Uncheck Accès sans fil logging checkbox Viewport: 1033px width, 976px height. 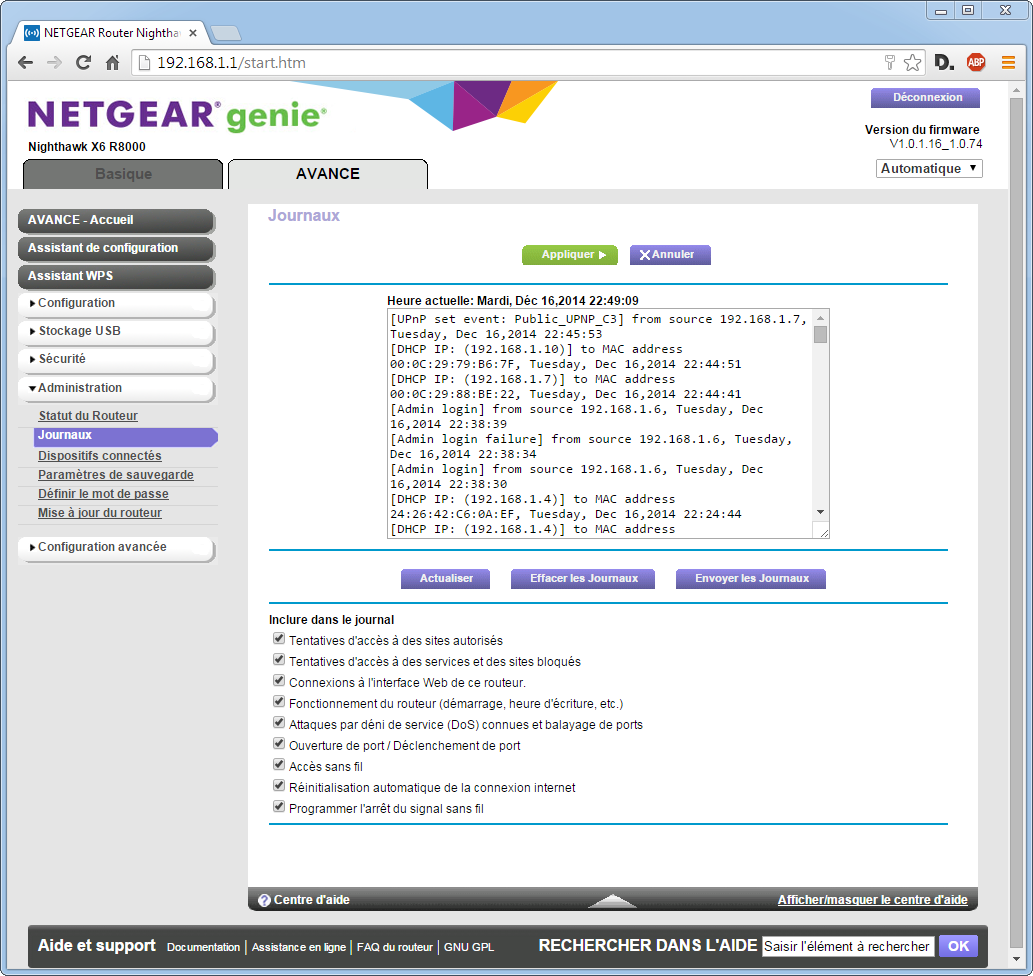[279, 766]
